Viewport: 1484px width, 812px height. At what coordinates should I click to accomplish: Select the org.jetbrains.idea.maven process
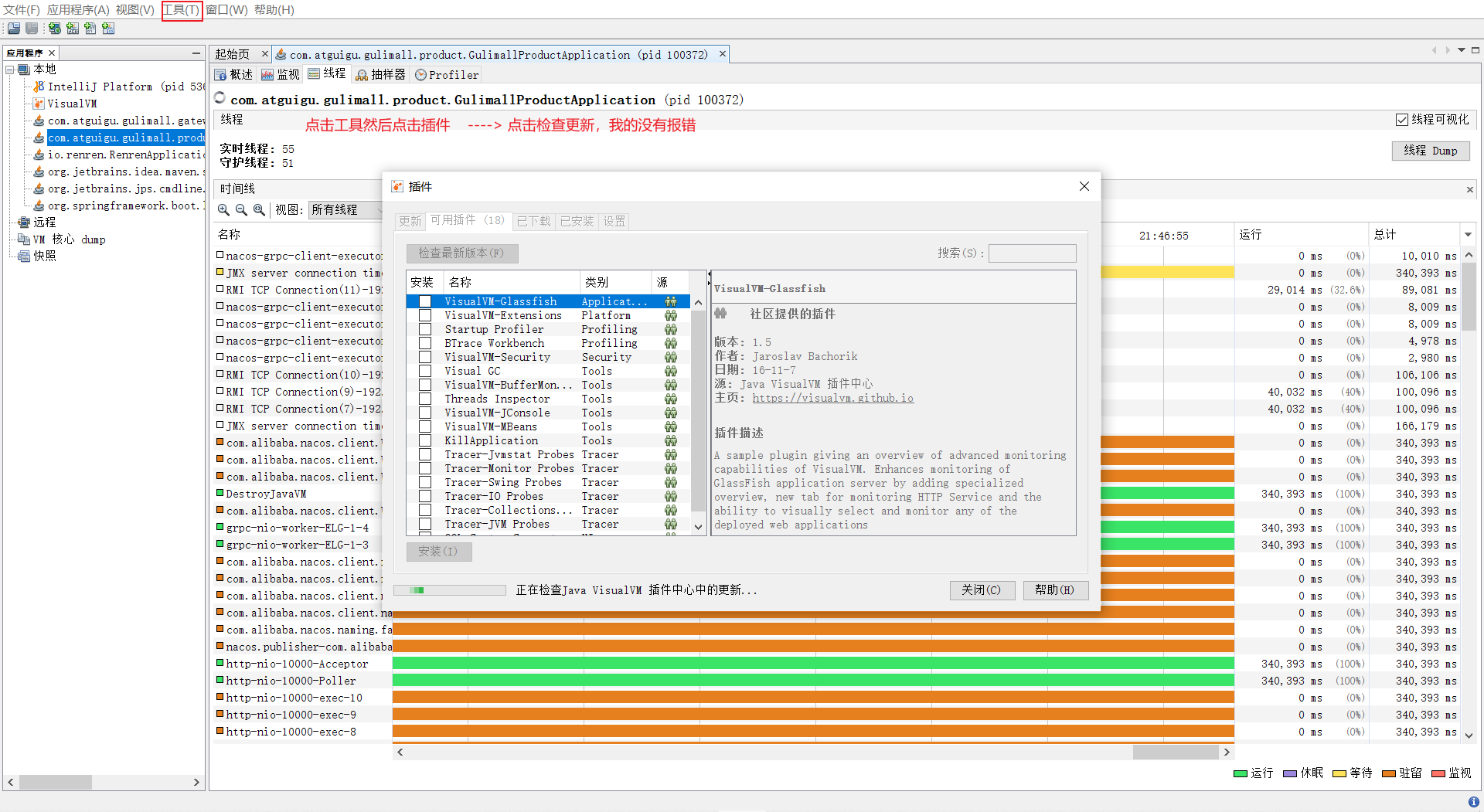120,172
